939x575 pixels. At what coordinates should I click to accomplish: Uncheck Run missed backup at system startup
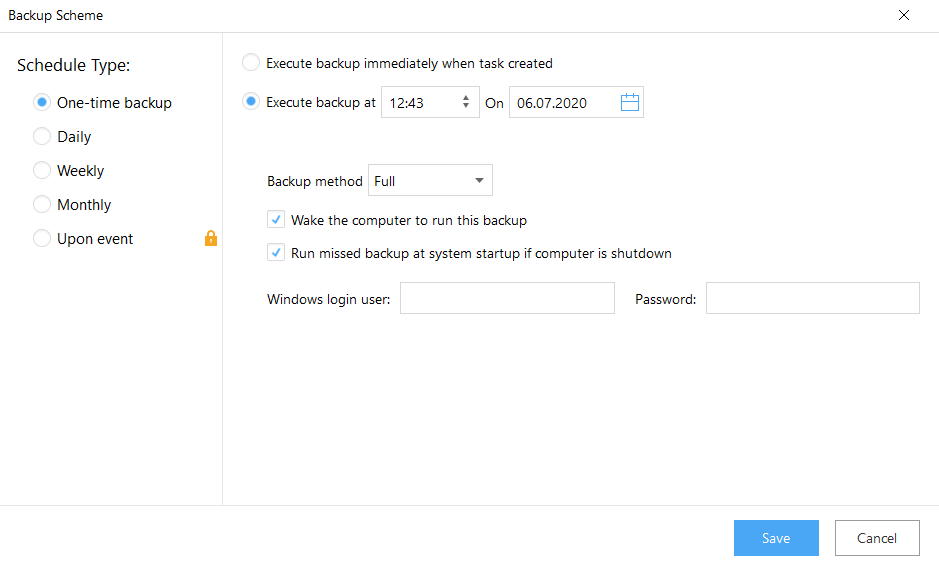pyautogui.click(x=276, y=253)
